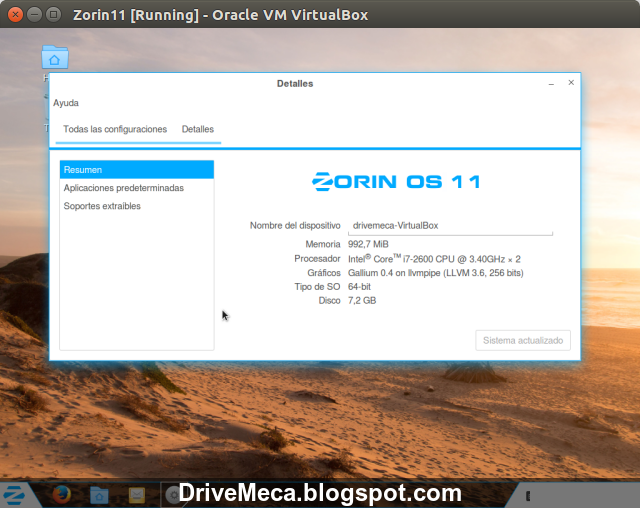Close the VirtualBox window with red button
This screenshot has width=640, height=508.
pos(15,15)
